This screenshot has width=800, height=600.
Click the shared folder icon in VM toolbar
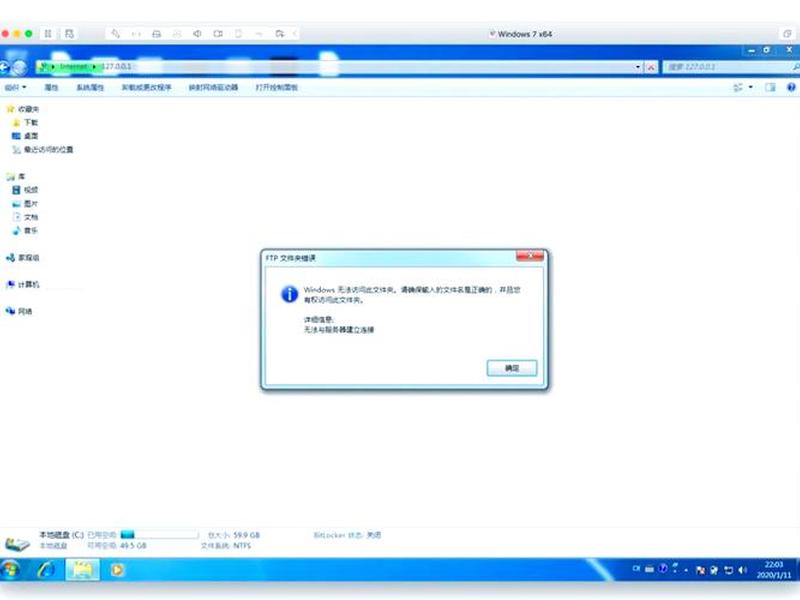(280, 34)
